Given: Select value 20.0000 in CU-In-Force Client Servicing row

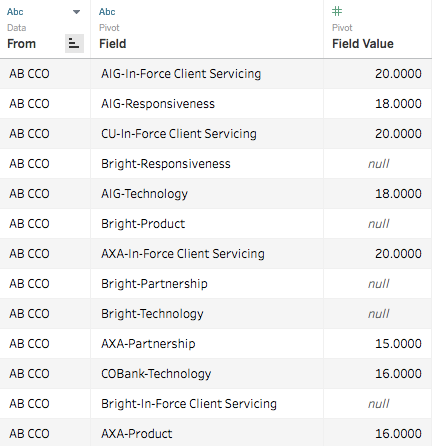Looking at the screenshot, I should (398, 134).
